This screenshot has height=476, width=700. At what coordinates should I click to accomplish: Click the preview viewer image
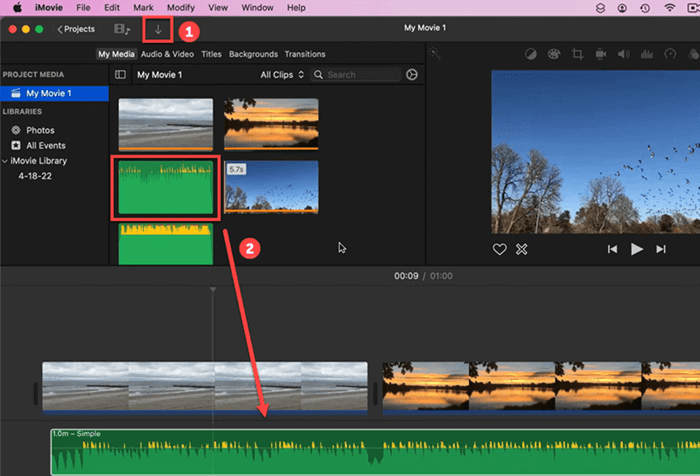[x=596, y=152]
